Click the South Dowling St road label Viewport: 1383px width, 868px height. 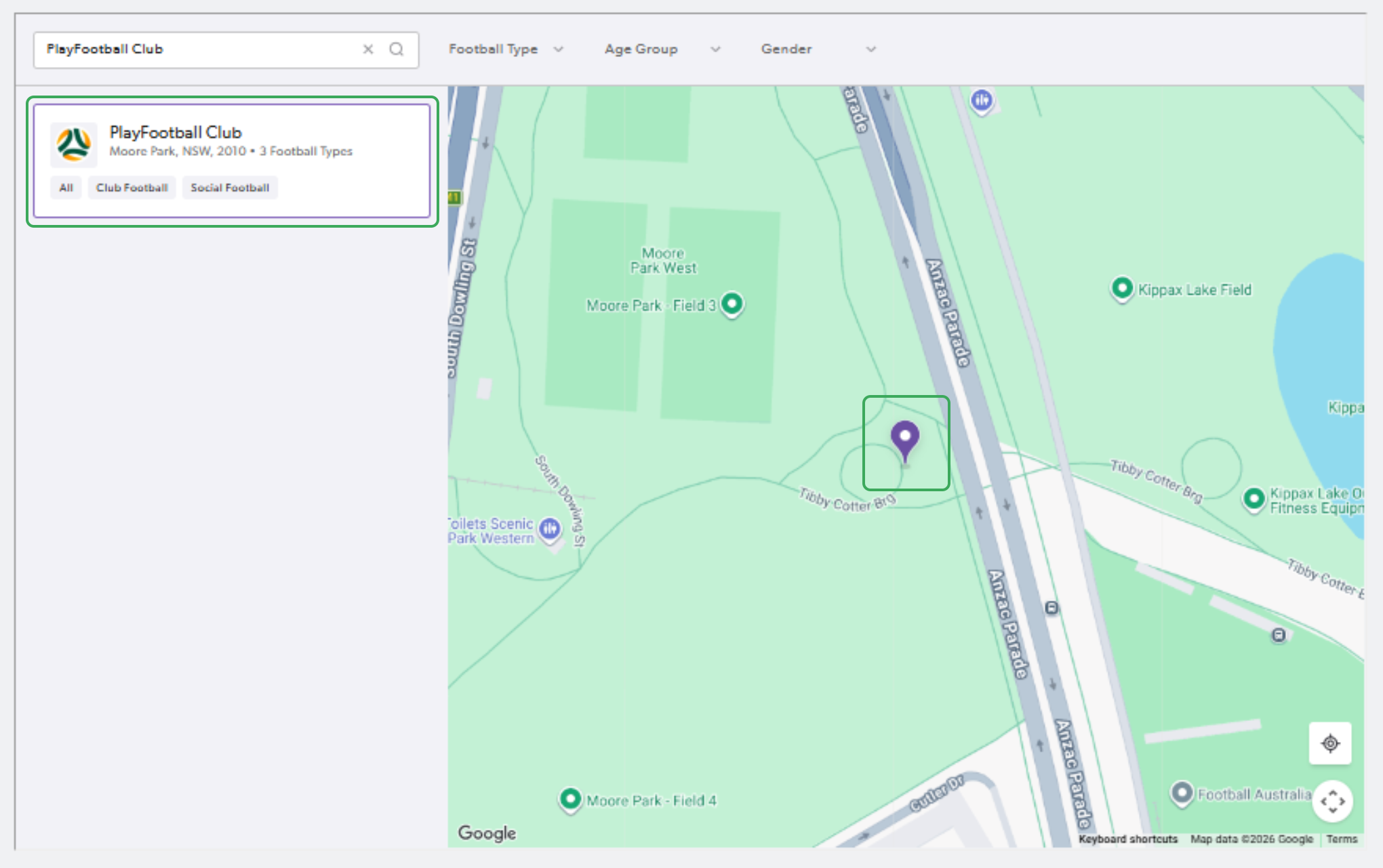pyautogui.click(x=460, y=308)
